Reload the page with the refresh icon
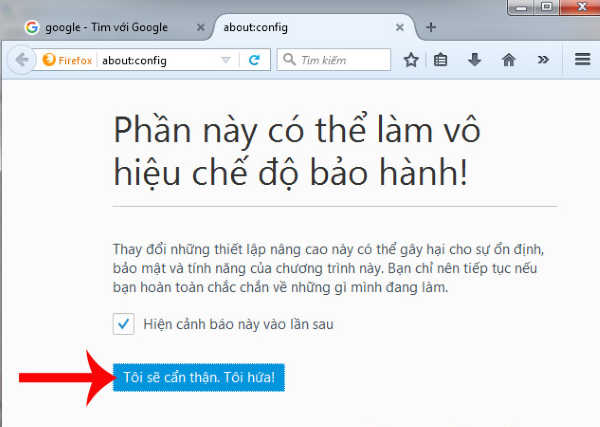600x427 pixels. (x=254, y=60)
